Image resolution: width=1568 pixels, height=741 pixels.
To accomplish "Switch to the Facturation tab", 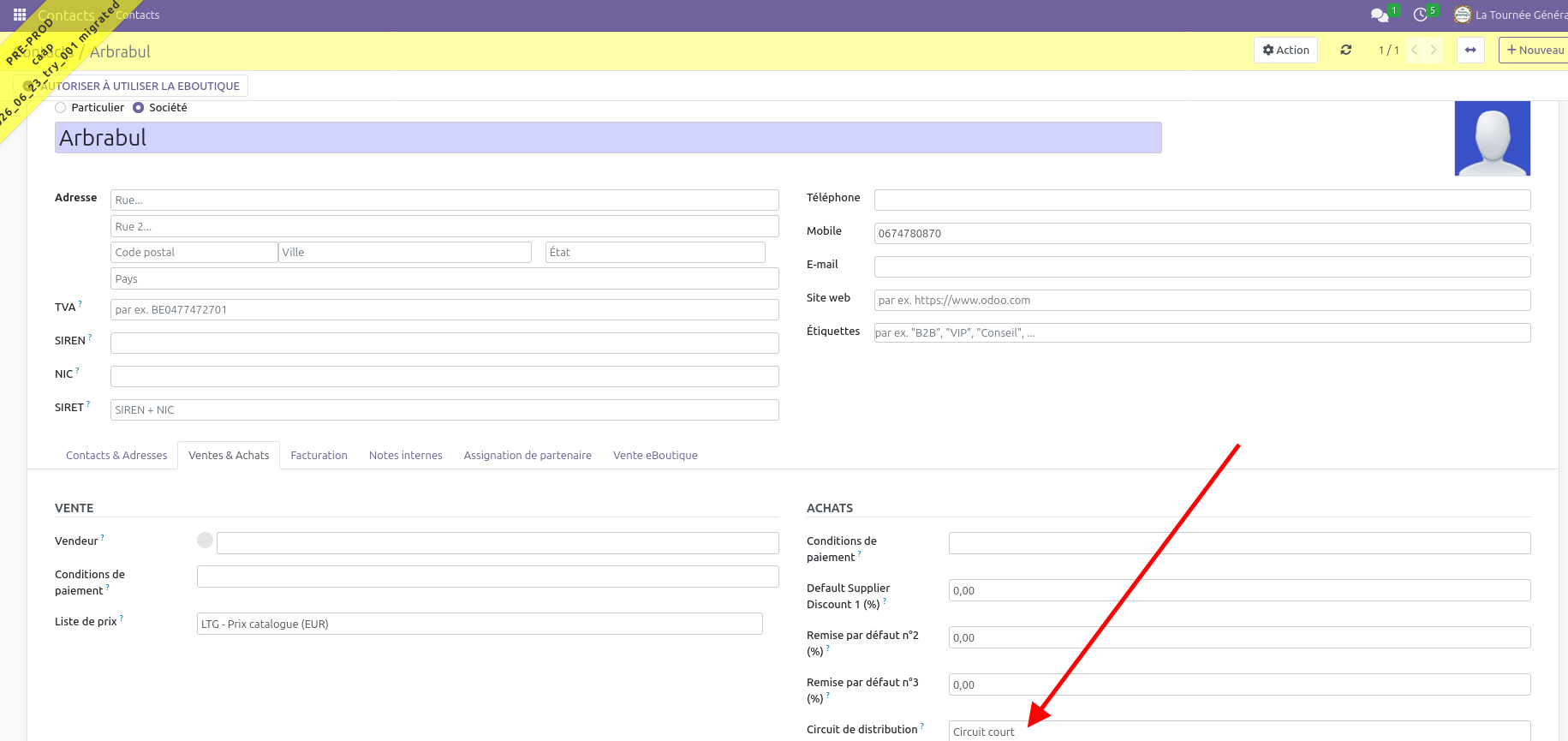I will 319,455.
